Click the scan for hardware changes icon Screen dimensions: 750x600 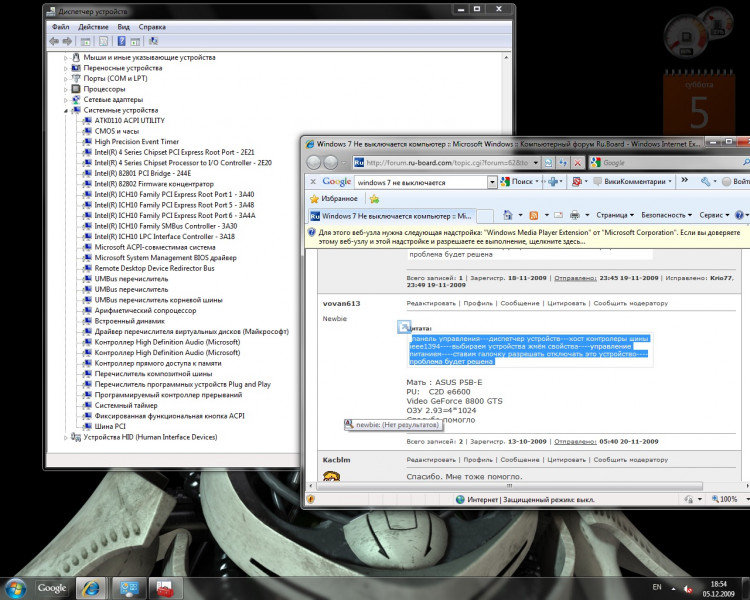pyautogui.click(x=153, y=42)
